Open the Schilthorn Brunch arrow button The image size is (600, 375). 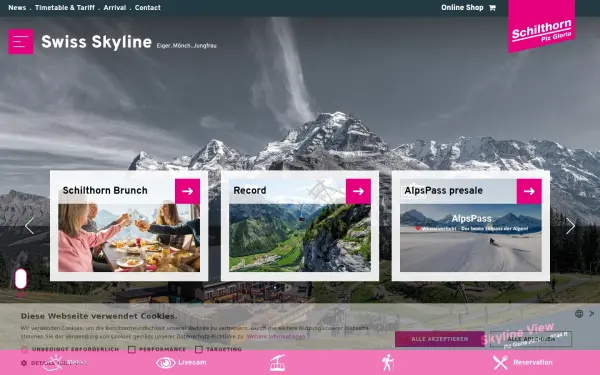point(188,191)
